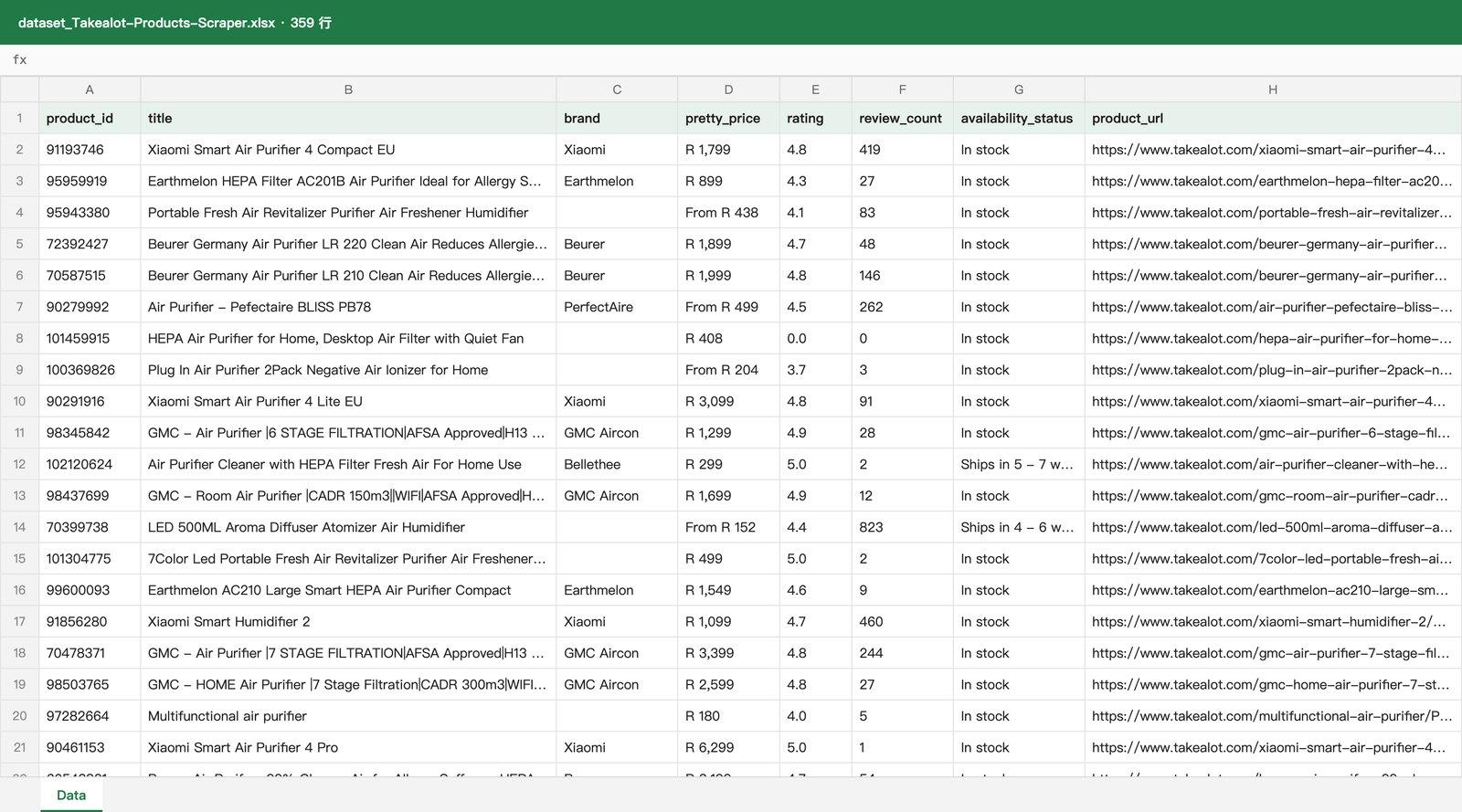Screen dimensions: 1462x812
Task: Select column E header
Action: [x=815, y=90]
